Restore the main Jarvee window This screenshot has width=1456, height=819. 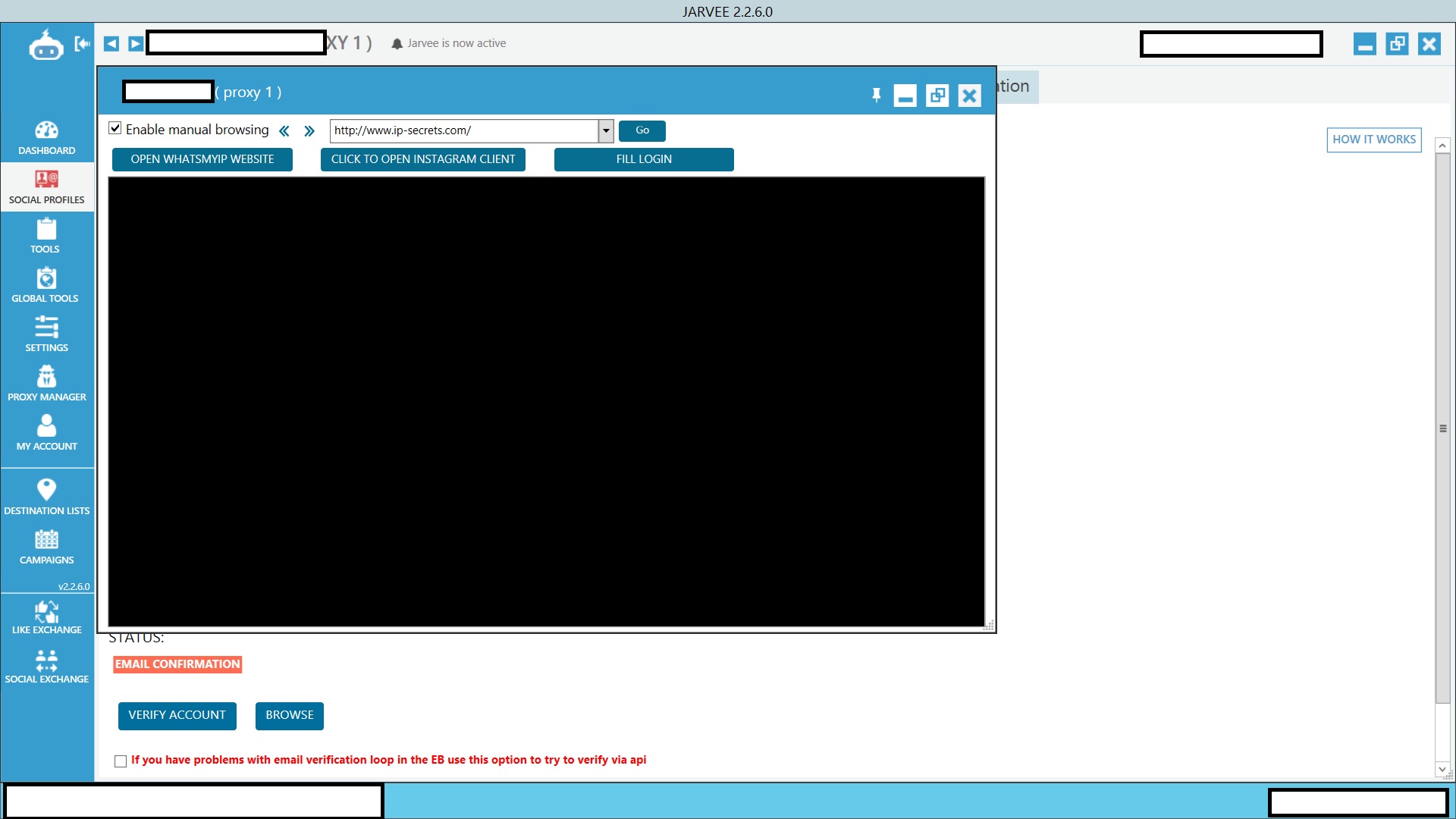(1397, 44)
